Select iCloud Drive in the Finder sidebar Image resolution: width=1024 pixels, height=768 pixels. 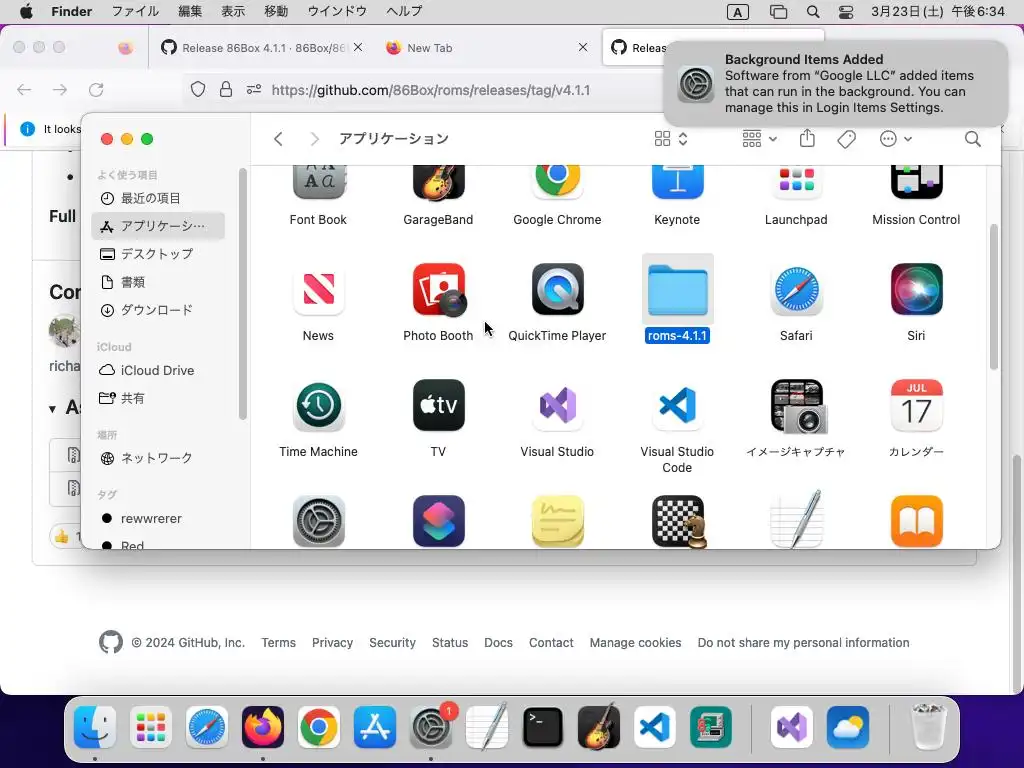tap(159, 370)
